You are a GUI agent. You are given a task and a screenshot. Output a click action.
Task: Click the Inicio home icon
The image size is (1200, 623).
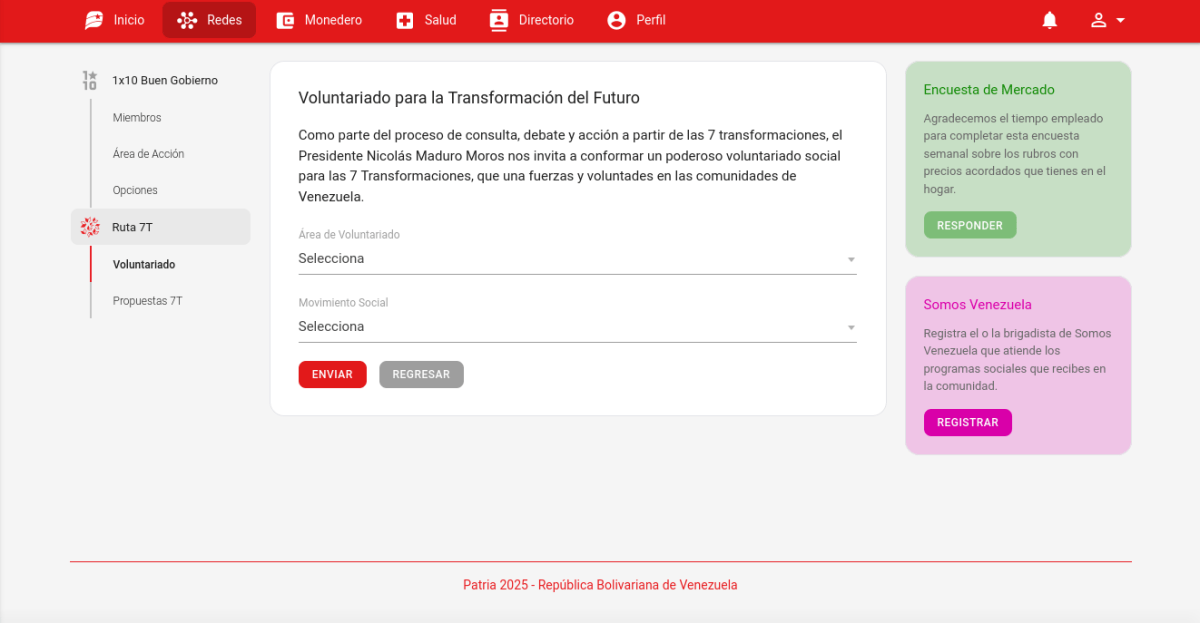[94, 20]
